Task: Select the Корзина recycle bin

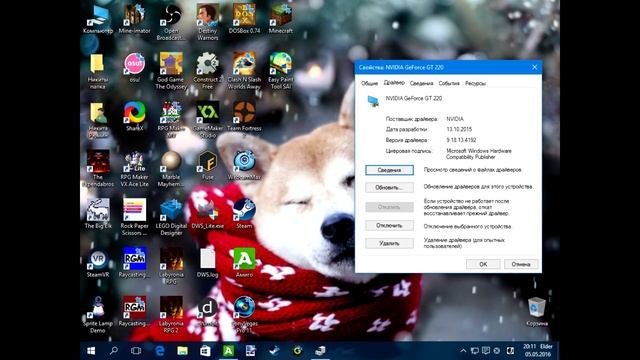Action: 537,311
